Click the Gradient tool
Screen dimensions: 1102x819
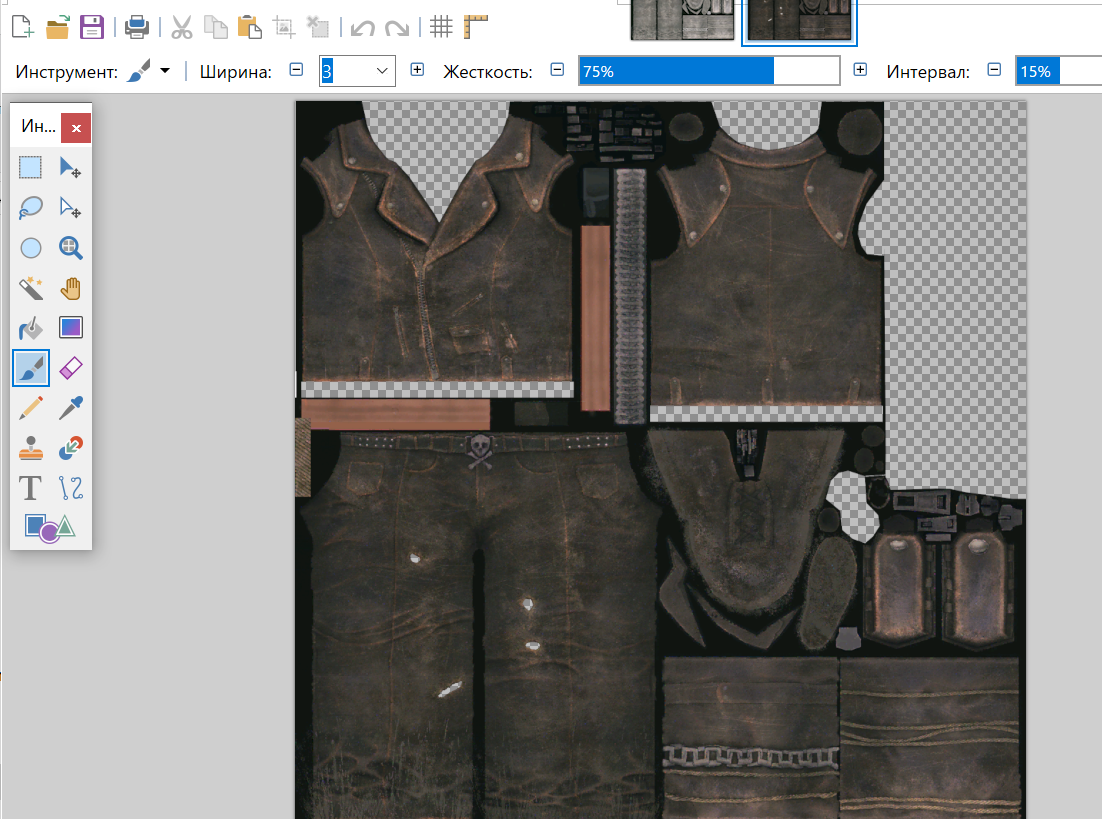coord(70,328)
